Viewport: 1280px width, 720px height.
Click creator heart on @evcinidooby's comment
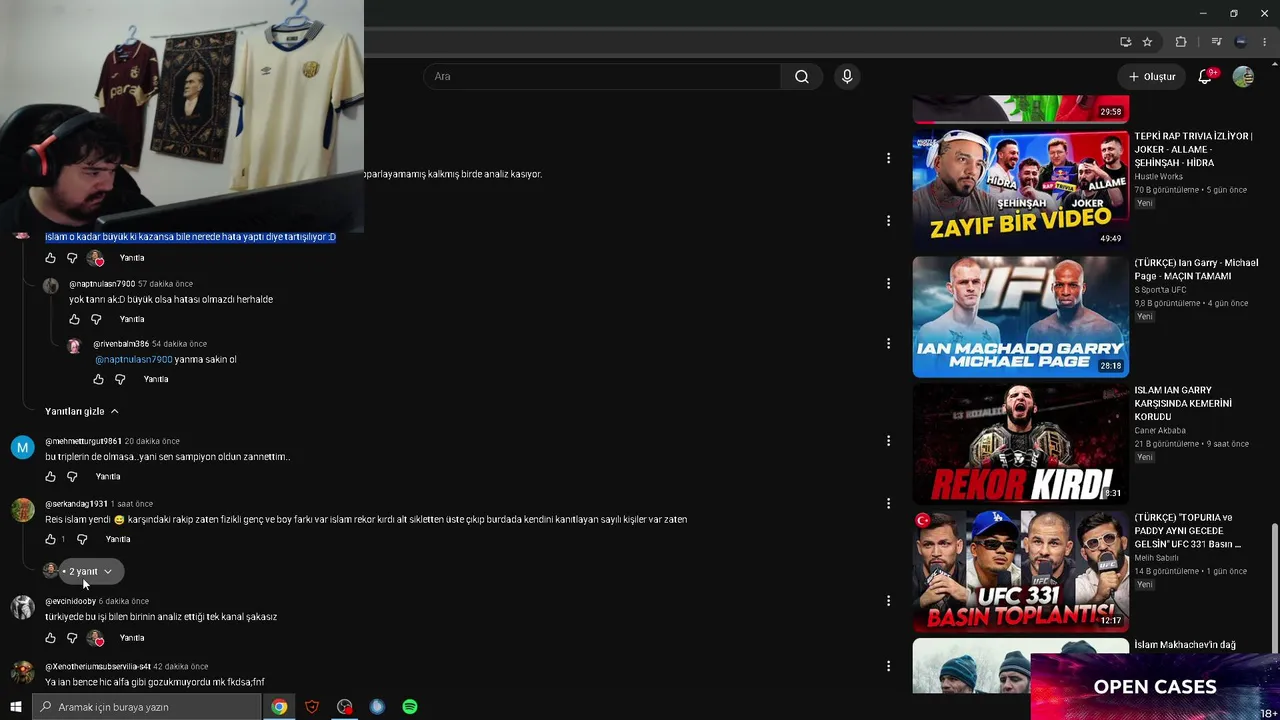point(95,638)
